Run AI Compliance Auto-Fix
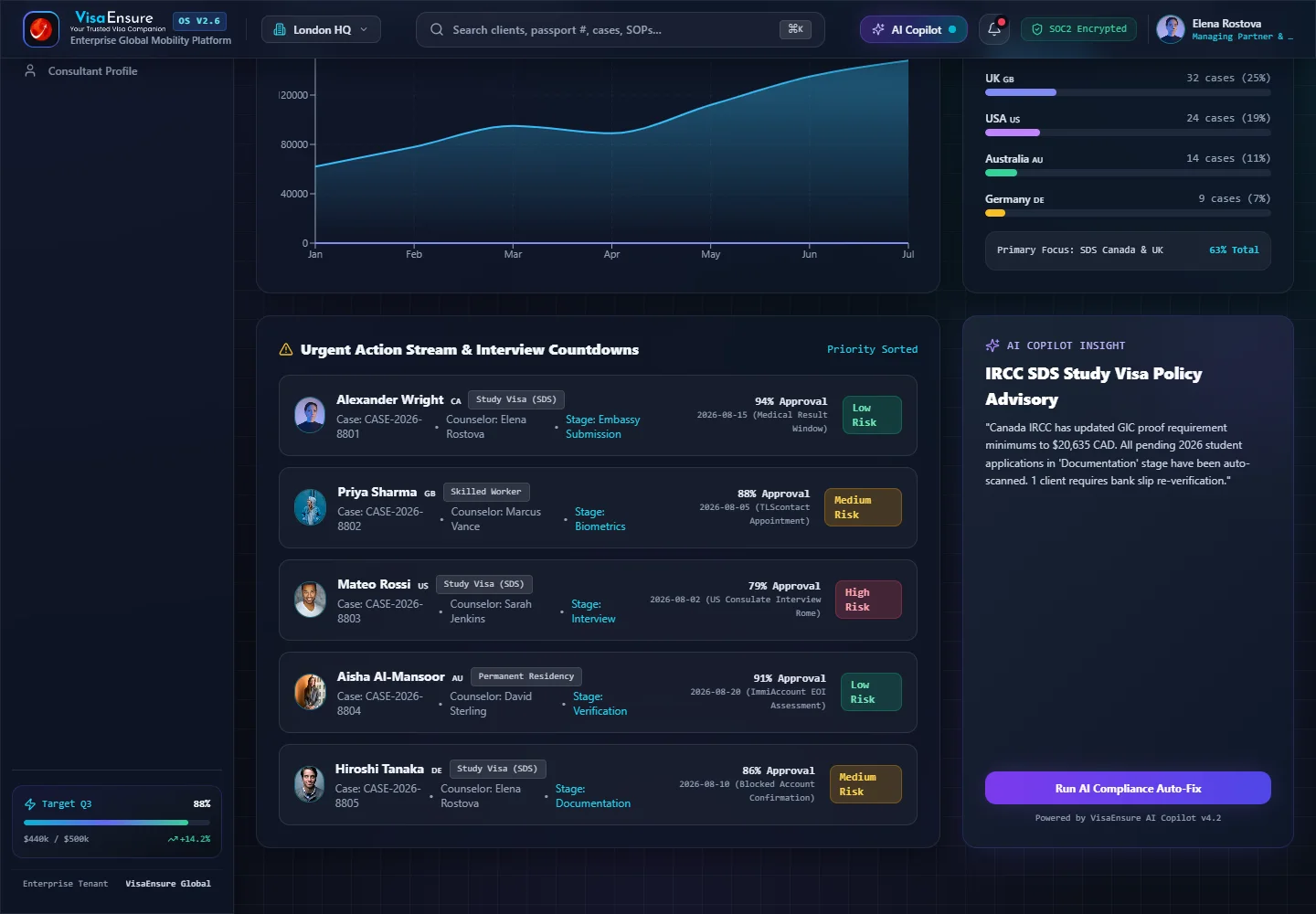The height and width of the screenshot is (914, 1316). [1128, 788]
